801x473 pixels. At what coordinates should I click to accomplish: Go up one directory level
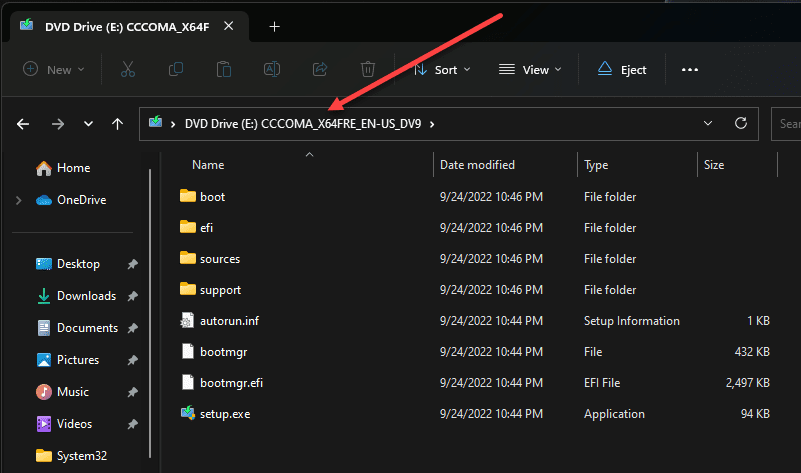pyautogui.click(x=118, y=124)
